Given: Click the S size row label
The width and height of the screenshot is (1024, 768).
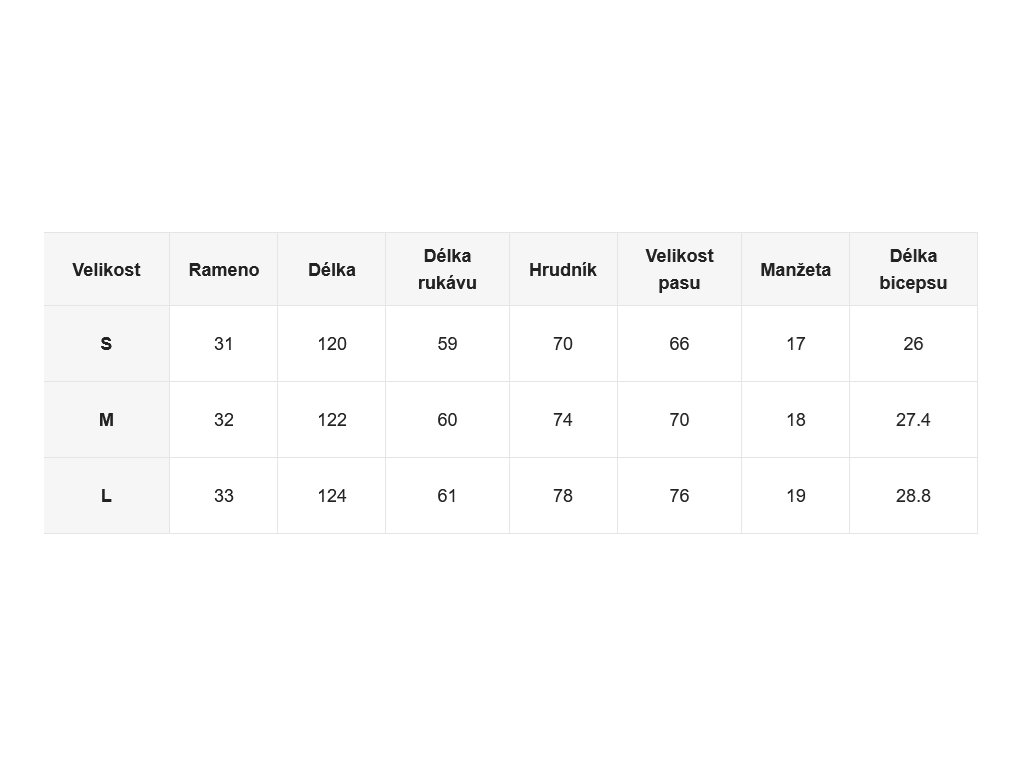Looking at the screenshot, I should pos(106,344).
